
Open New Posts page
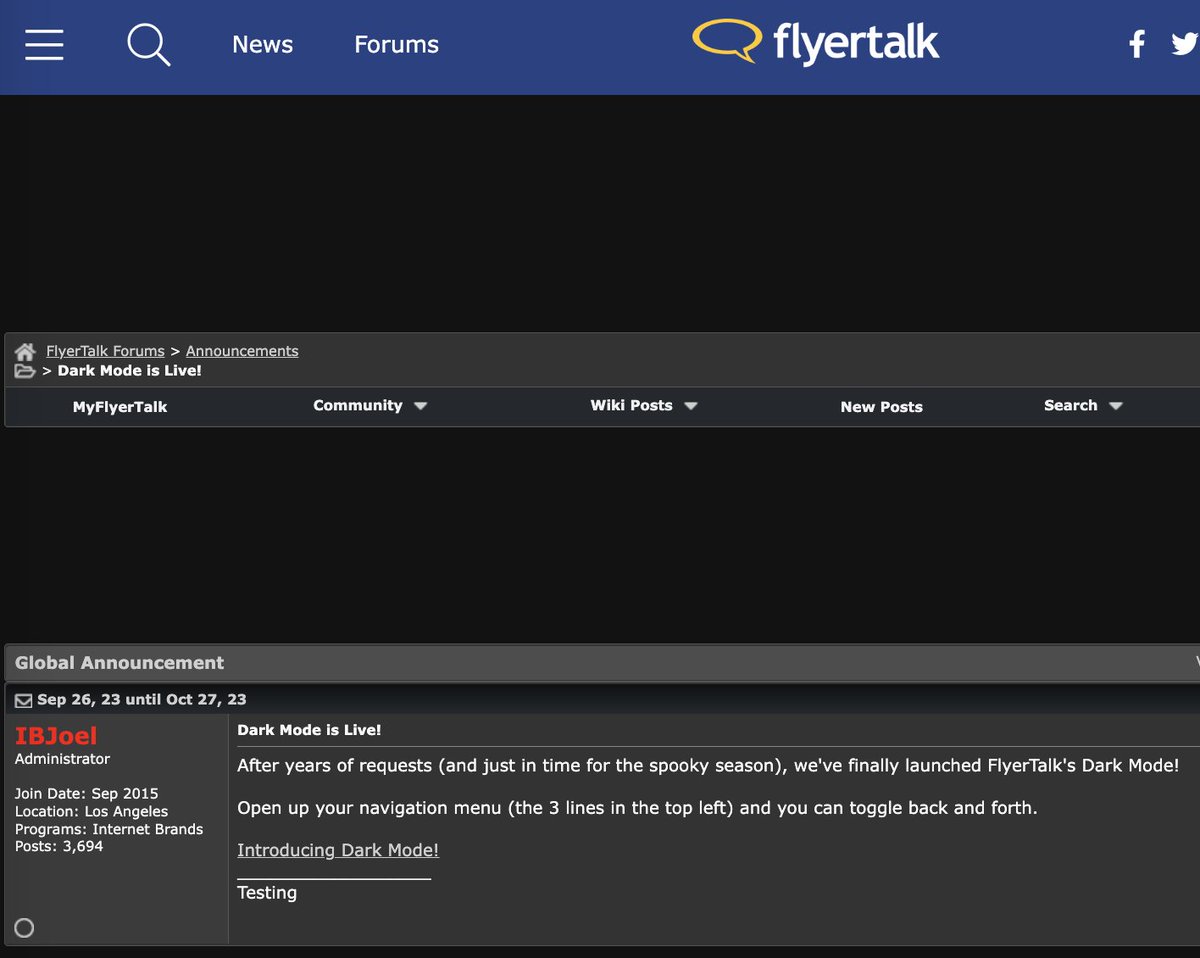pyautogui.click(x=881, y=407)
